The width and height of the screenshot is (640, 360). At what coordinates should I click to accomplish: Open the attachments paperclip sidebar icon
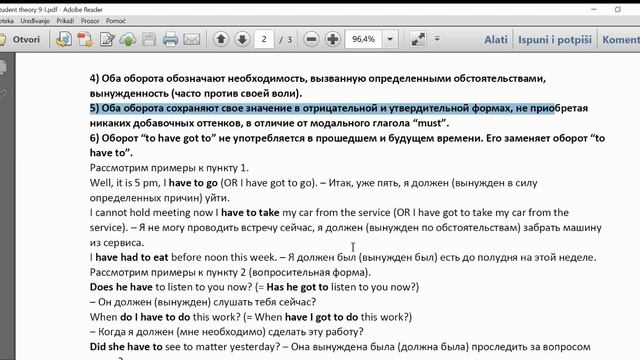coord(3,97)
